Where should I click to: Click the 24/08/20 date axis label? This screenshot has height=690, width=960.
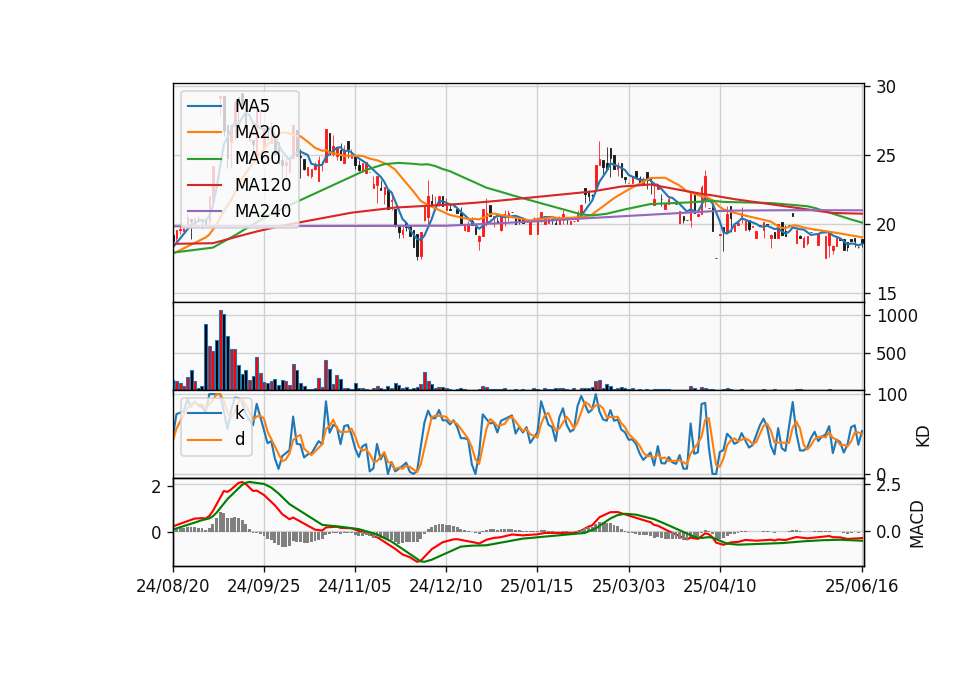(x=173, y=587)
